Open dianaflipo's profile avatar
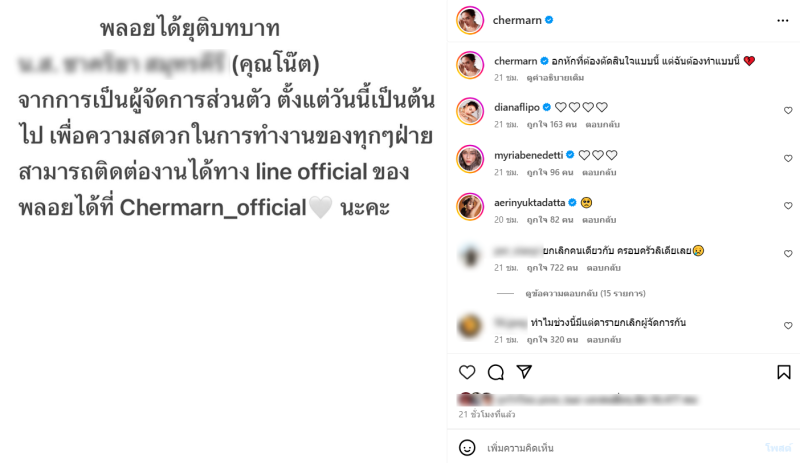The width and height of the screenshot is (800, 463). (470, 111)
